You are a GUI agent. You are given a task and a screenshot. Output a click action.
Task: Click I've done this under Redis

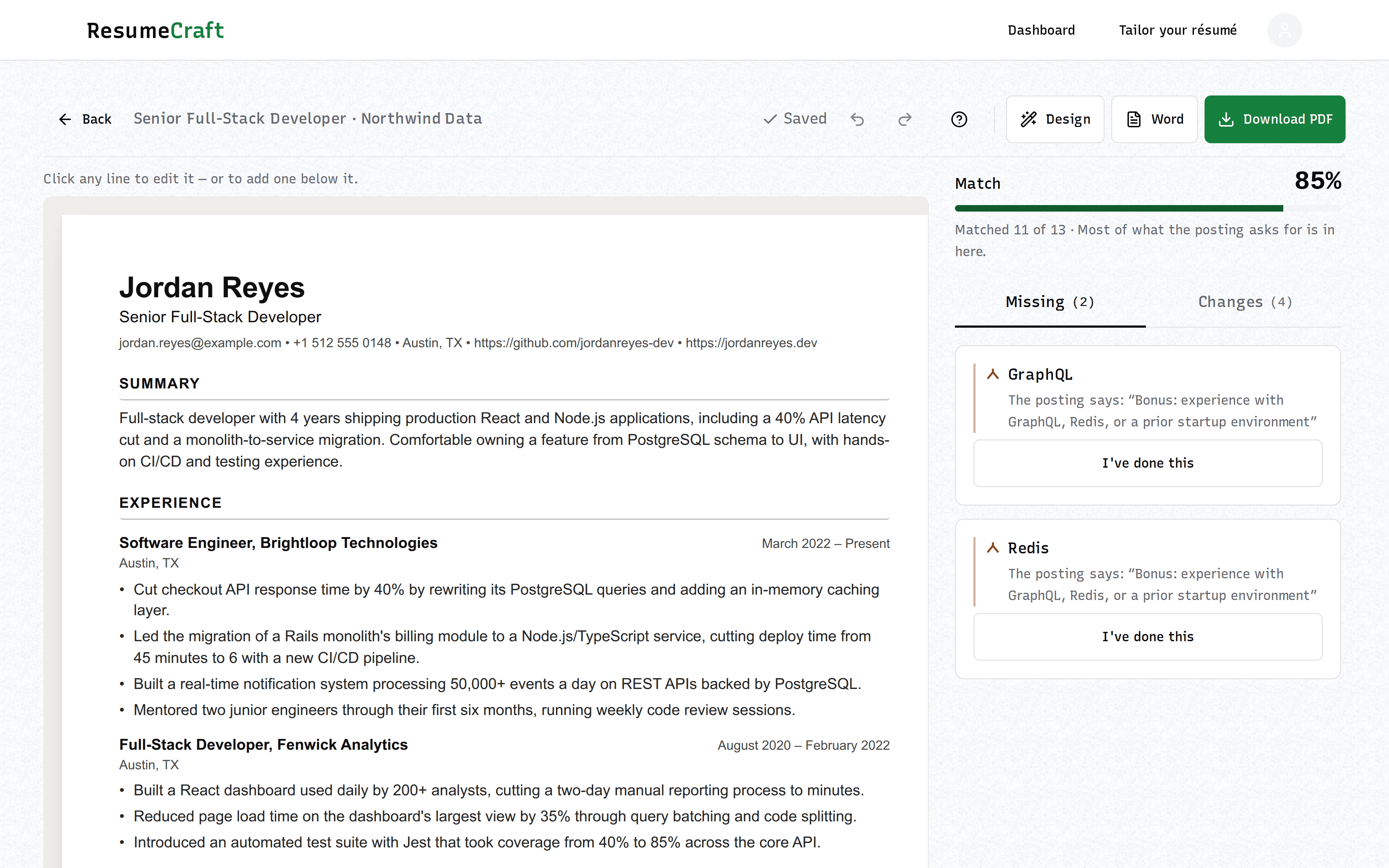(x=1148, y=637)
